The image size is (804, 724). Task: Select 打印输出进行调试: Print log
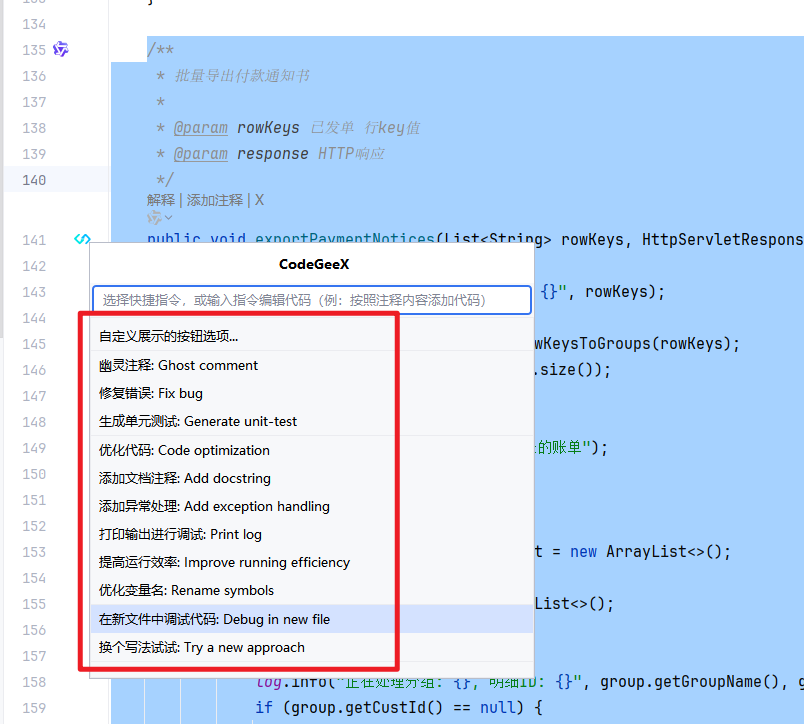click(x=312, y=534)
